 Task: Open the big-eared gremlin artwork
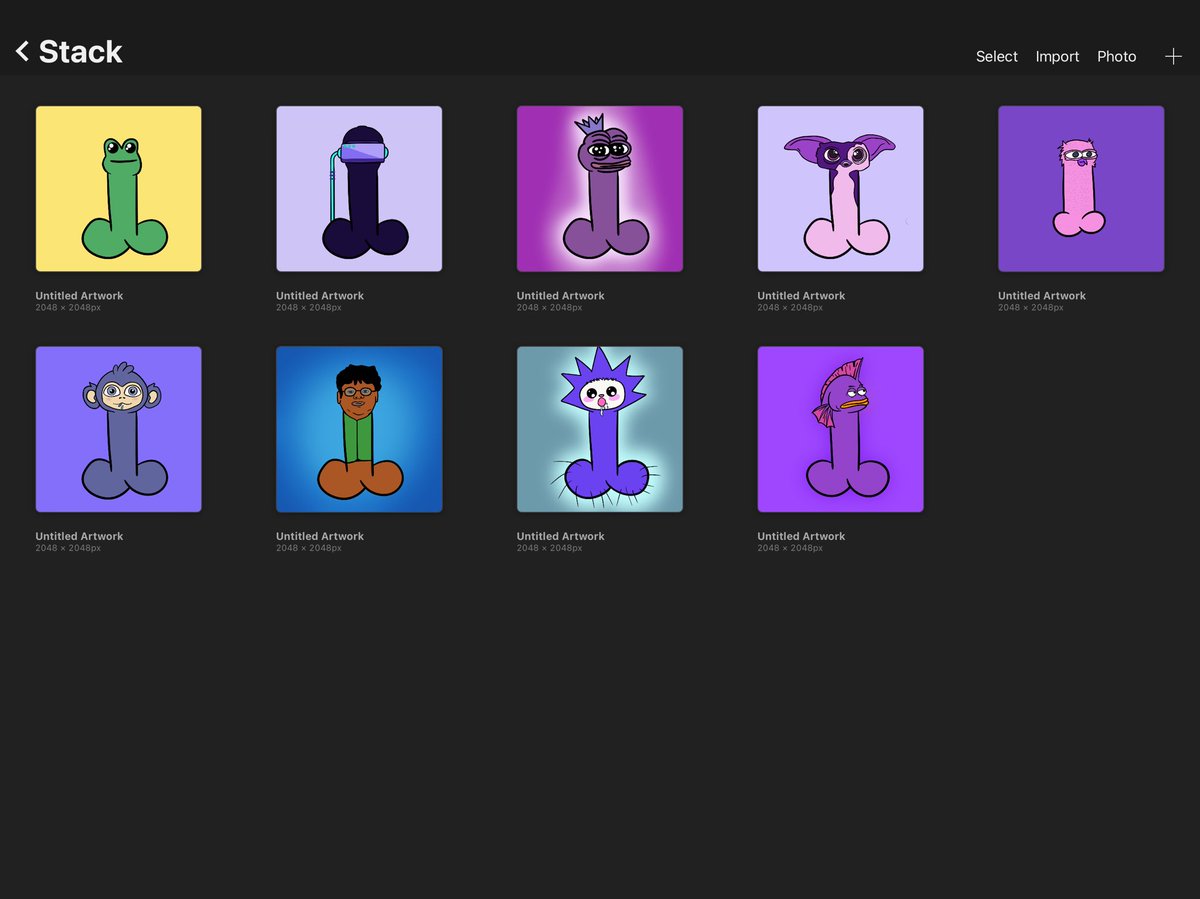point(840,188)
